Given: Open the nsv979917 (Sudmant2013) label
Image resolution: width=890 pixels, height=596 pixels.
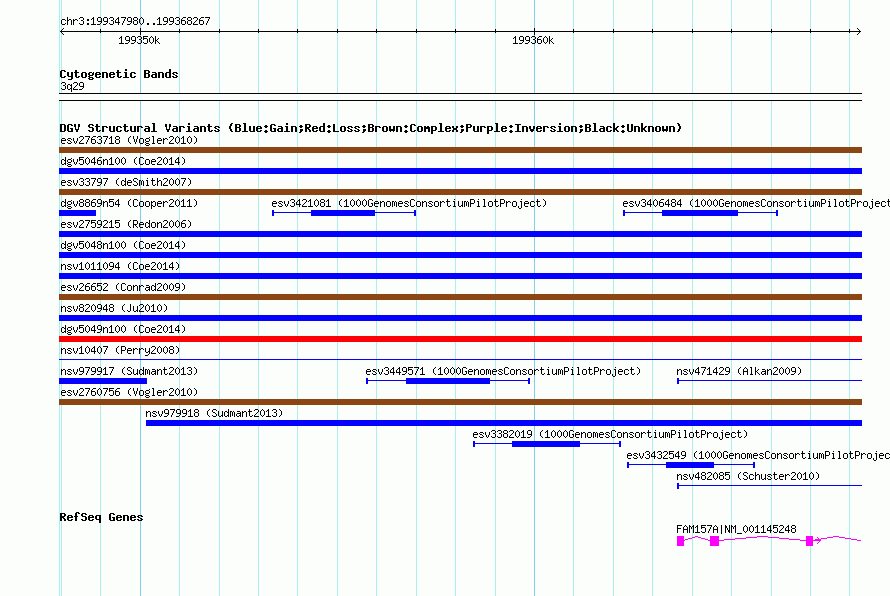Looking at the screenshot, I should click(129, 371).
